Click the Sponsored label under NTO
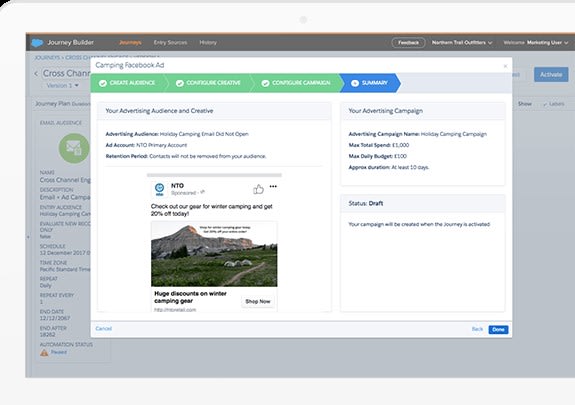The image size is (575, 405). 183,193
